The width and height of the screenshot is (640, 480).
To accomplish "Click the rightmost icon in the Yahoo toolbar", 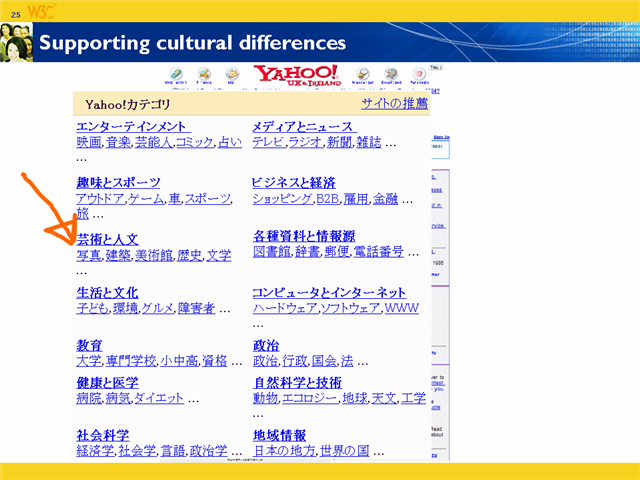I will [418, 76].
